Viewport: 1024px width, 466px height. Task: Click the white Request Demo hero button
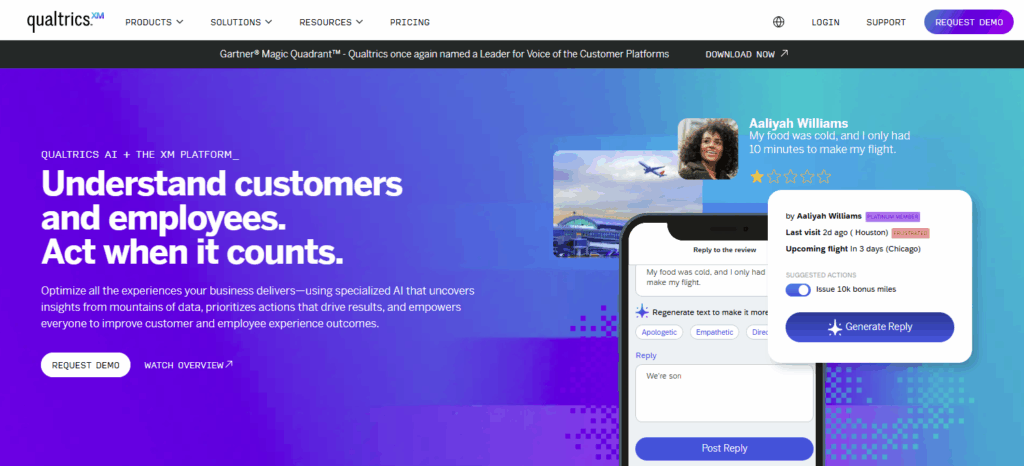86,365
